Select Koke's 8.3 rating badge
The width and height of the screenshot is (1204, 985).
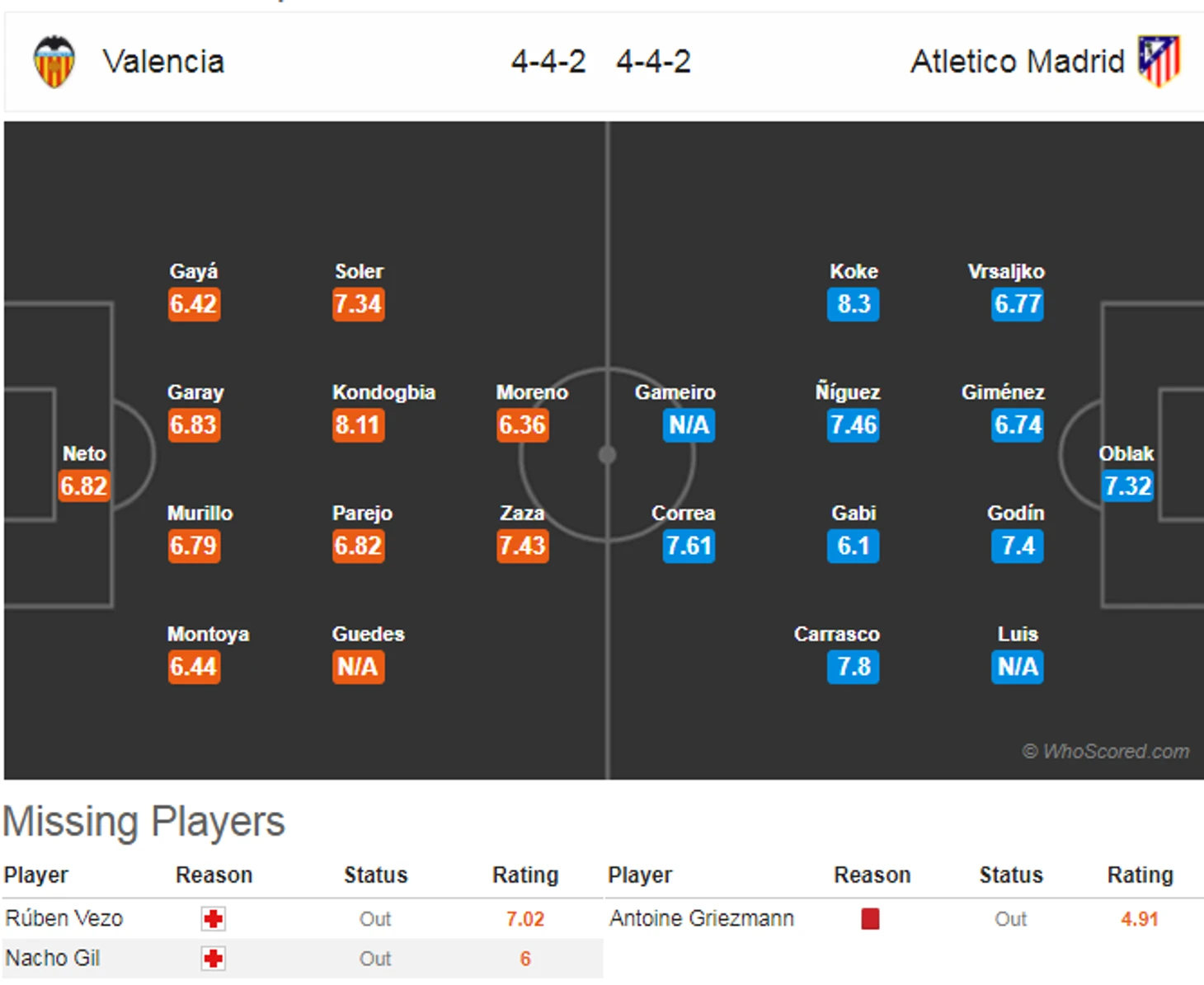854,304
